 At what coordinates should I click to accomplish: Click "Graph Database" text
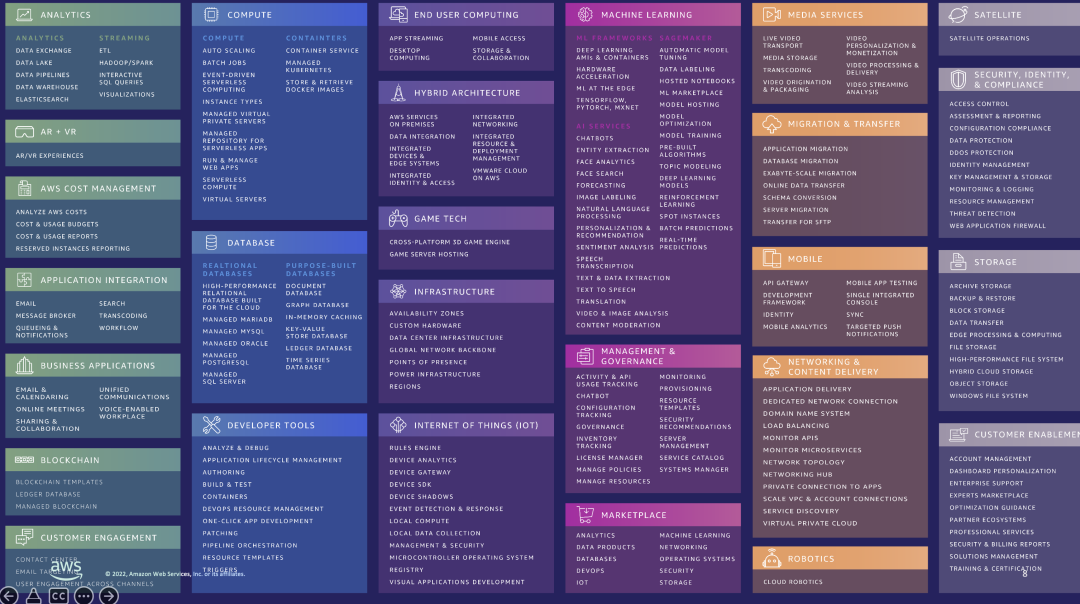tap(318, 305)
